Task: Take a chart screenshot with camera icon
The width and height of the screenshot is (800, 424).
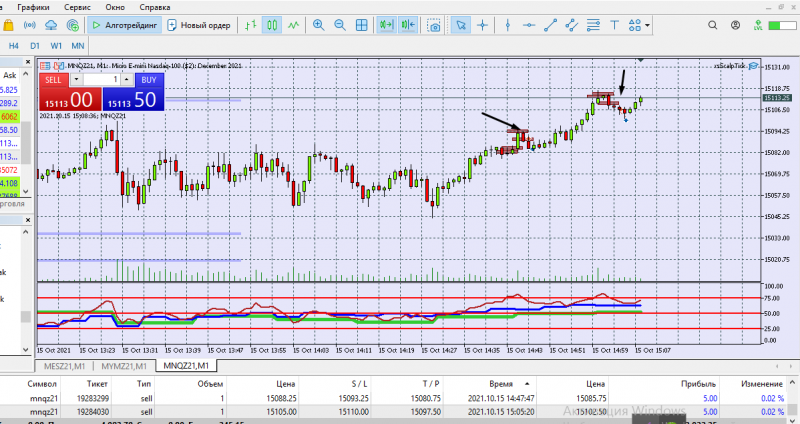Action: coord(435,25)
